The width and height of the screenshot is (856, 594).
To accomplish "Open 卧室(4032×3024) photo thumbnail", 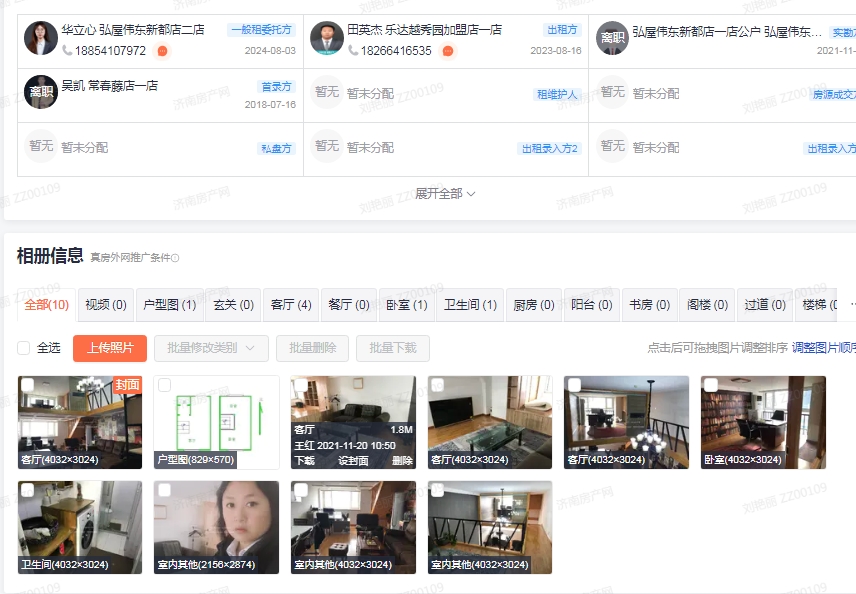I will 763,422.
